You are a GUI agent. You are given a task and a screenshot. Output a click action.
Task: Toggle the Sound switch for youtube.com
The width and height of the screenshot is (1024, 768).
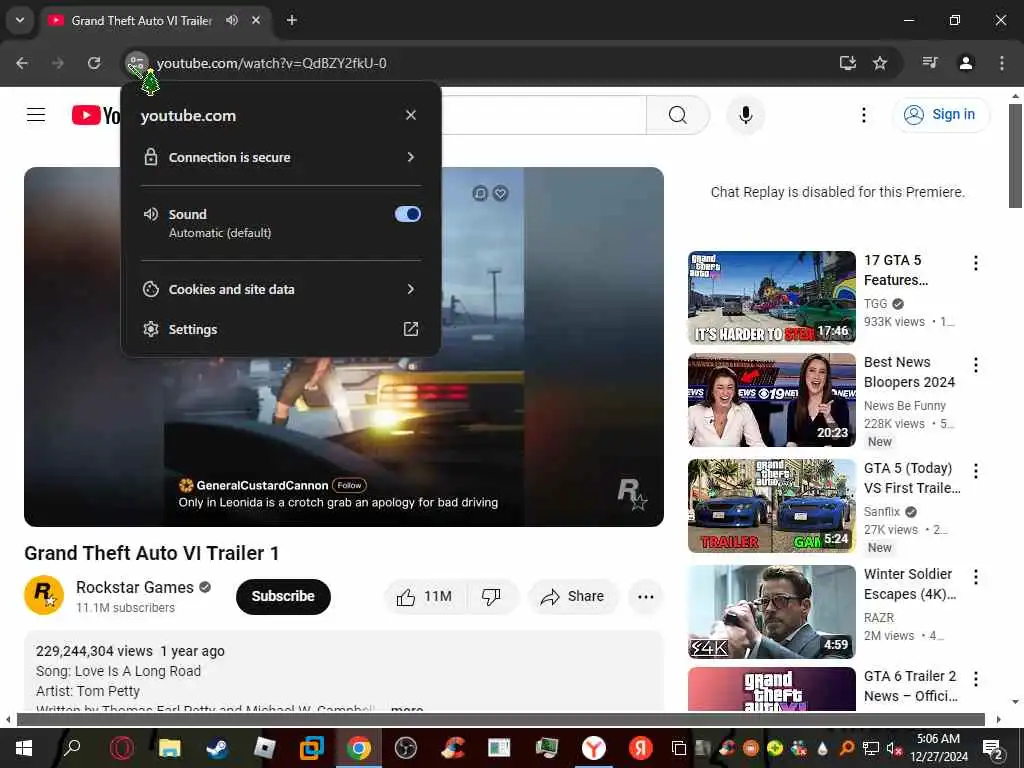pos(408,214)
